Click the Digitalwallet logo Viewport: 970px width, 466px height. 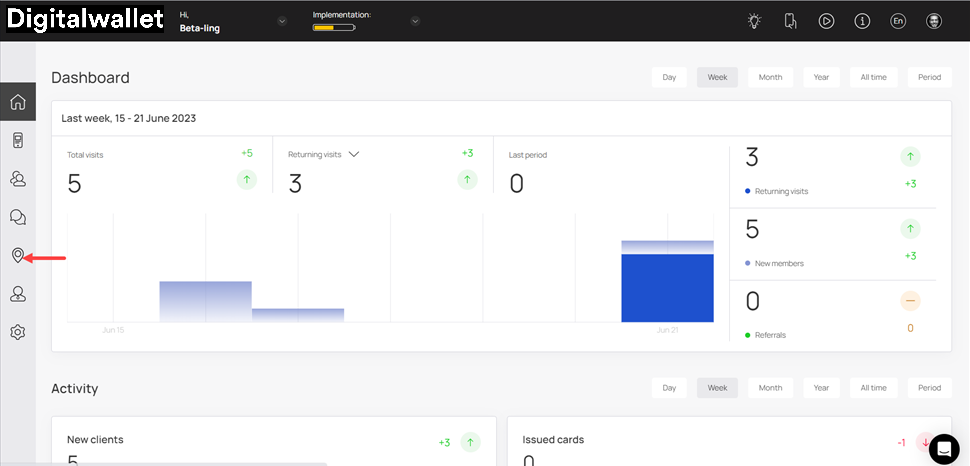coord(85,20)
